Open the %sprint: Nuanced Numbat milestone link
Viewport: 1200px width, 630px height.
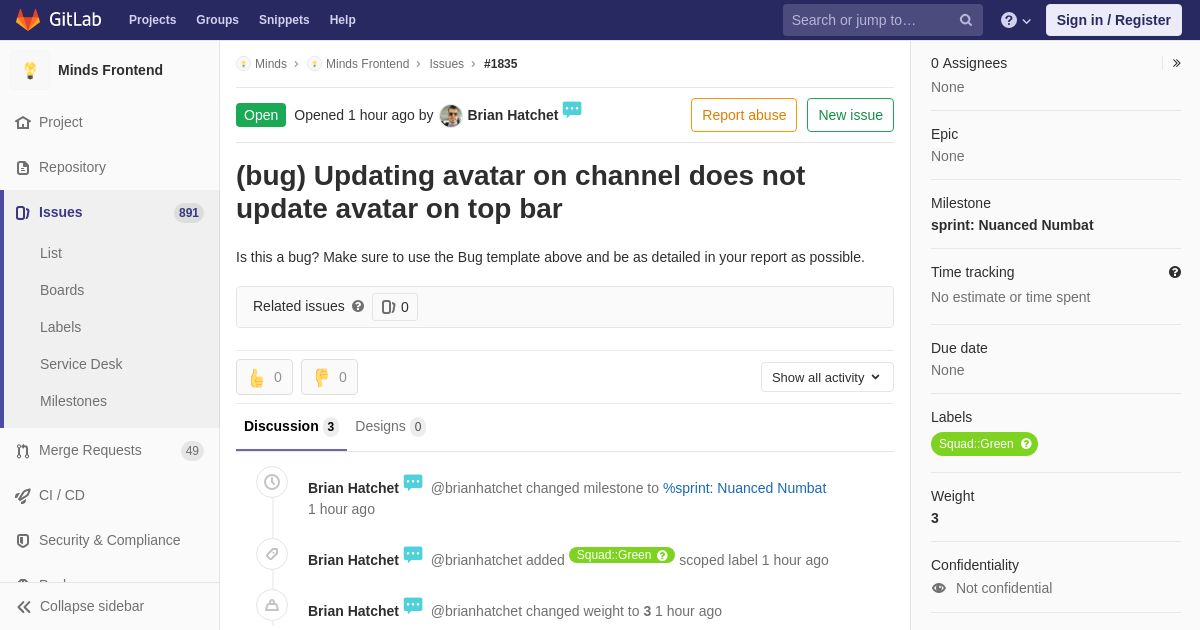click(745, 488)
